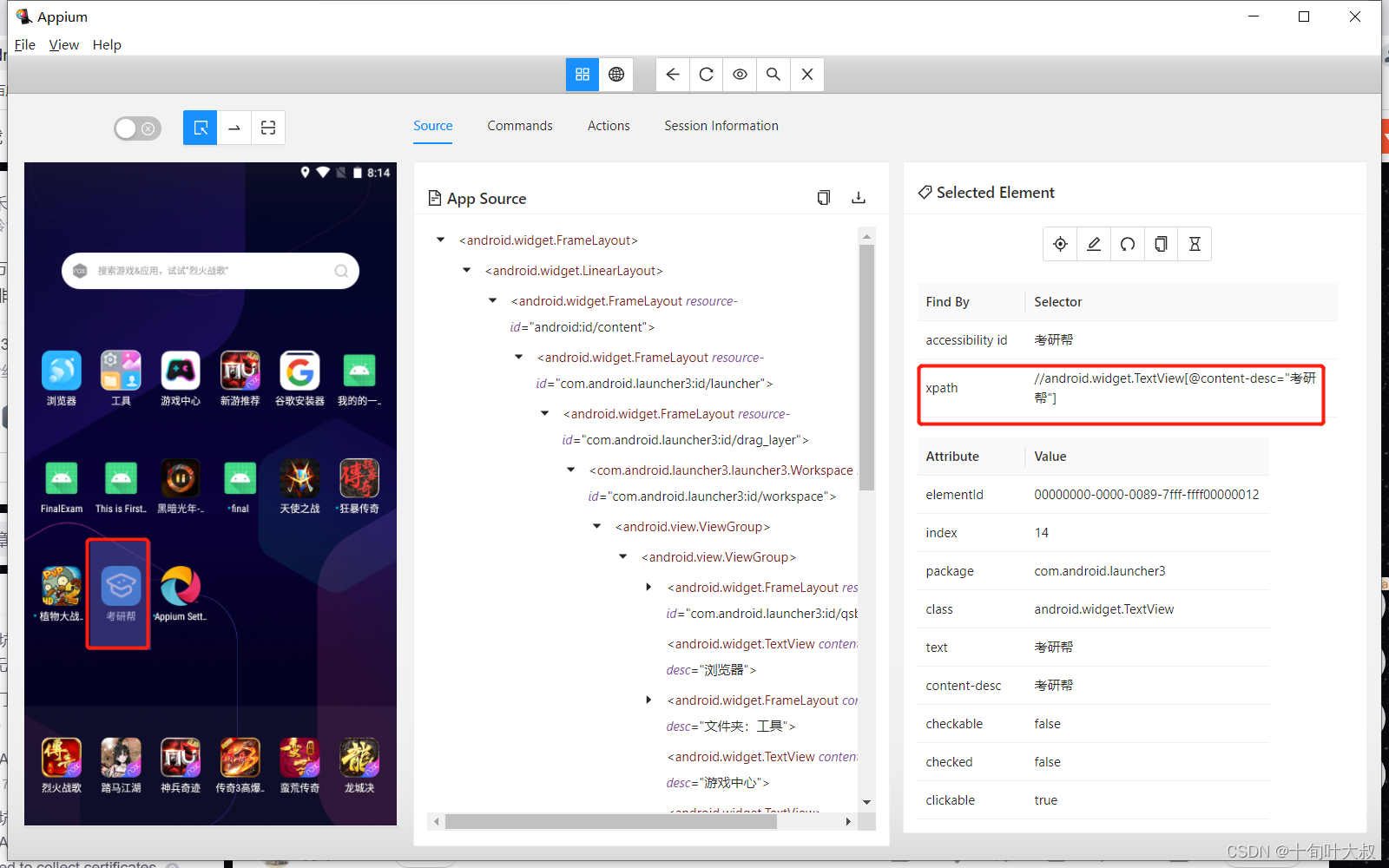Expand the qsb FrameLayout node
The width and height of the screenshot is (1389, 868).
648,588
